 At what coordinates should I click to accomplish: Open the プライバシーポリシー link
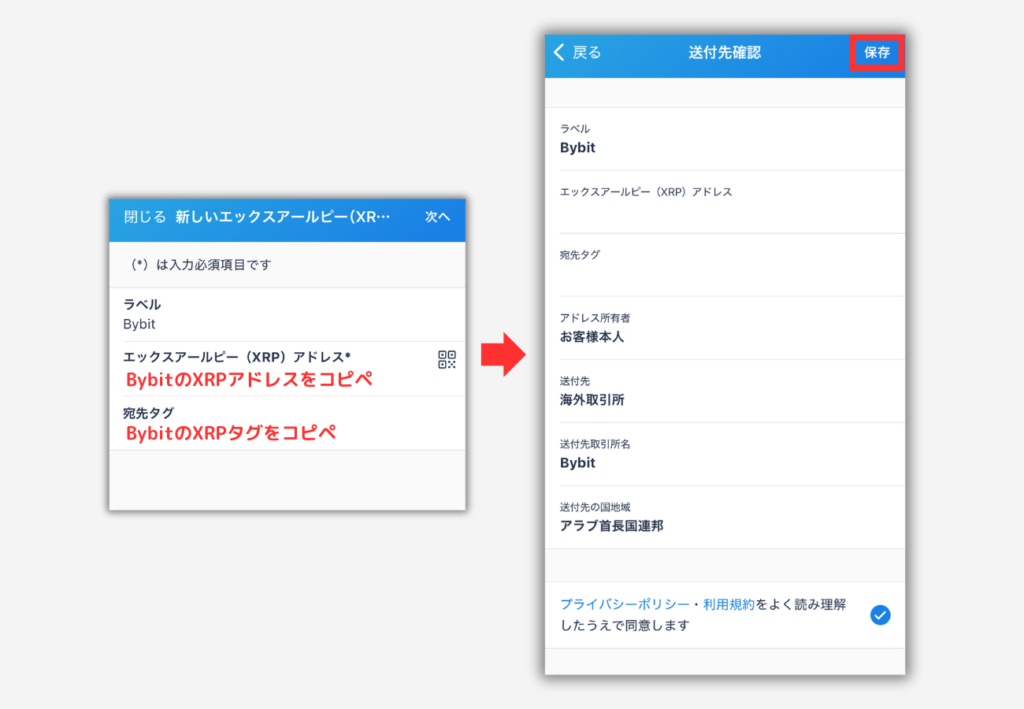pos(625,605)
